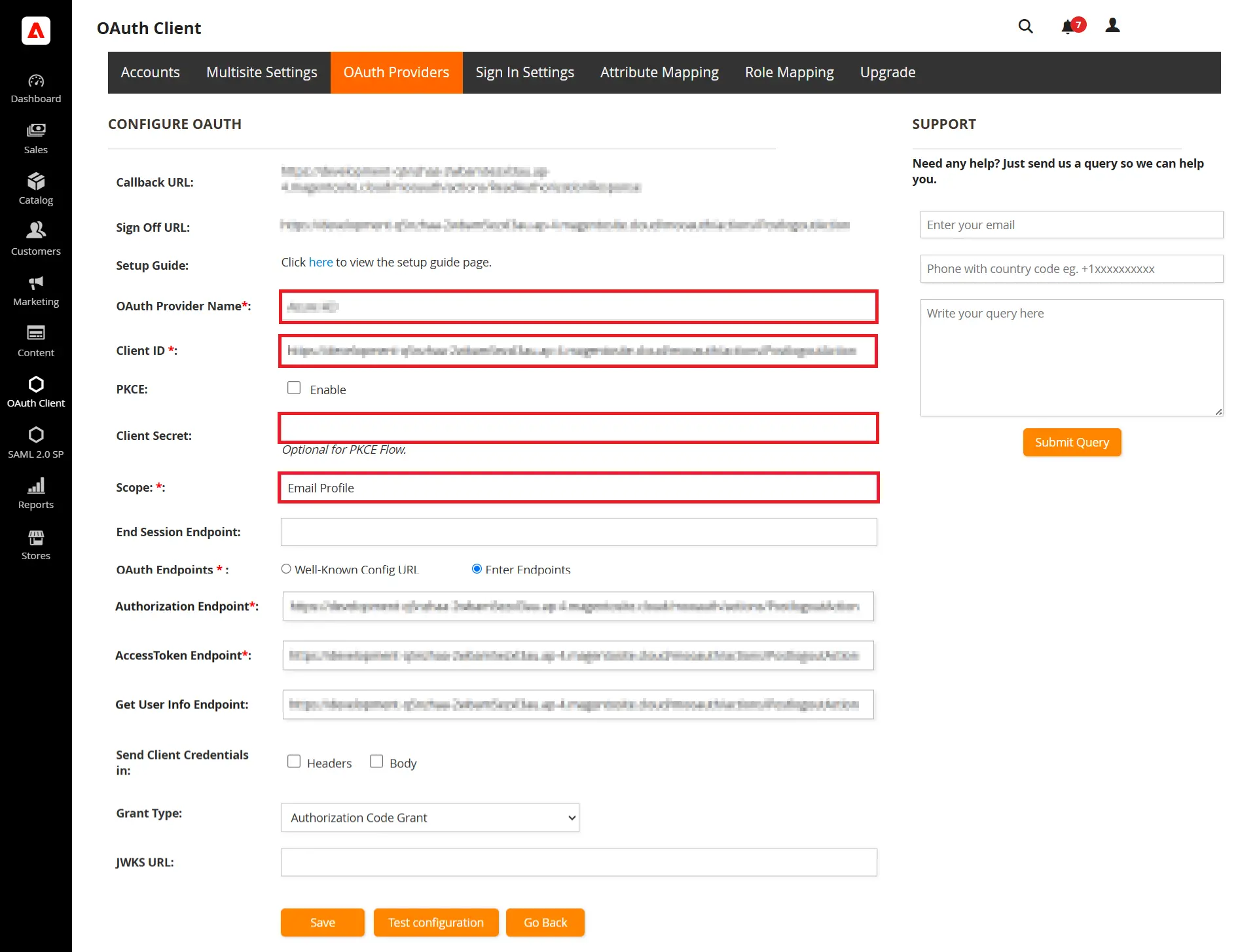Image resolution: width=1257 pixels, height=952 pixels.
Task: Open the Attribute Mapping tab
Action: [x=659, y=72]
